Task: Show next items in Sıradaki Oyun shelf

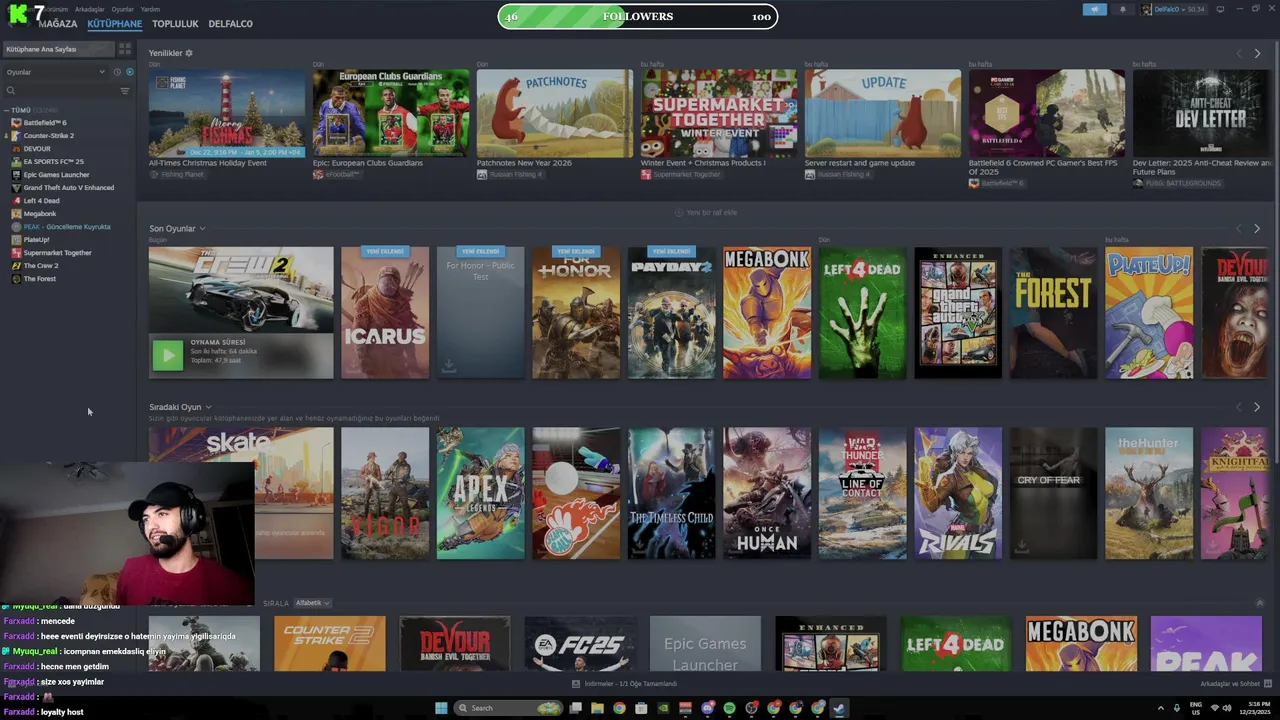Action: pos(1257,407)
